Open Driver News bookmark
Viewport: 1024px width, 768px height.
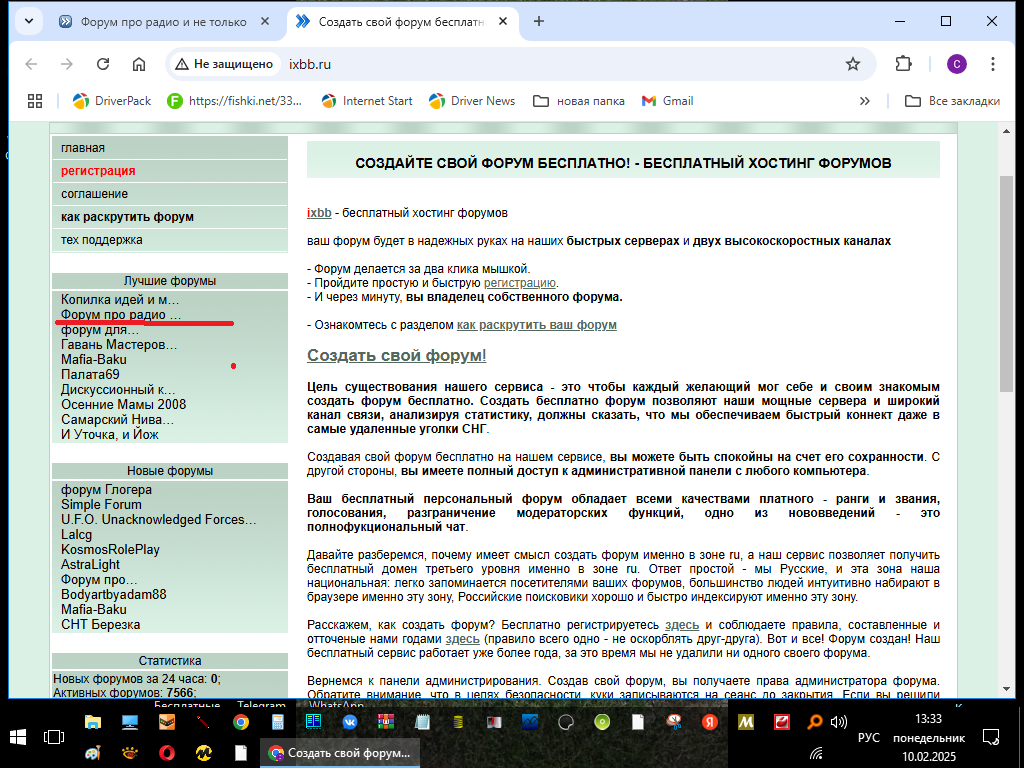click(x=472, y=101)
